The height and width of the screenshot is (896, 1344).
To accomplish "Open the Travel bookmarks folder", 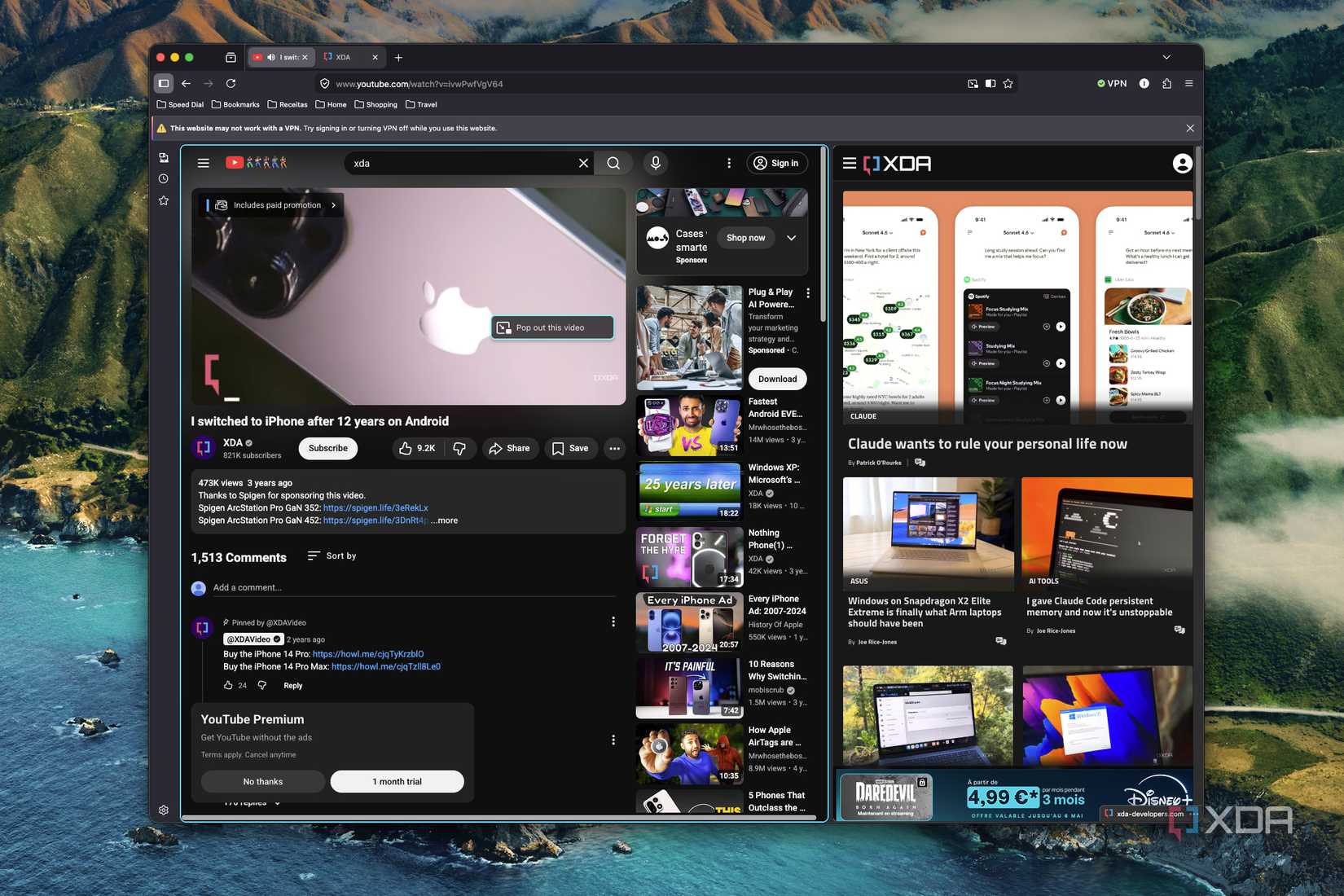I will [421, 104].
